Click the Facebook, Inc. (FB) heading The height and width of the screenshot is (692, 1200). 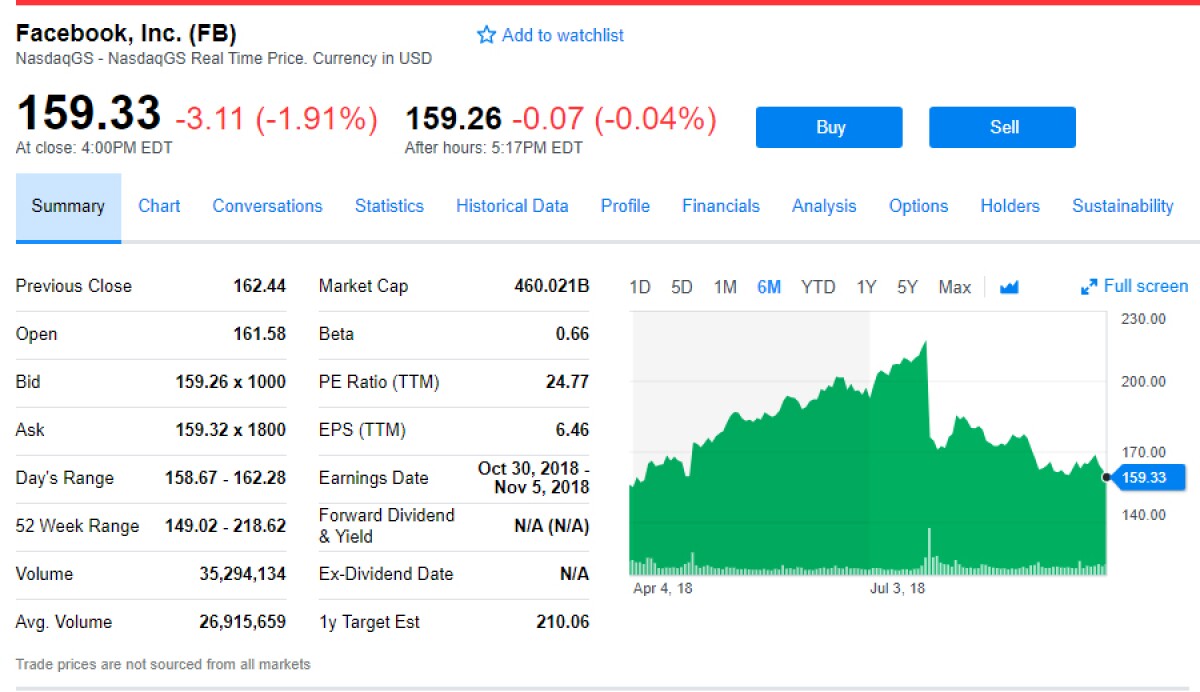point(126,34)
